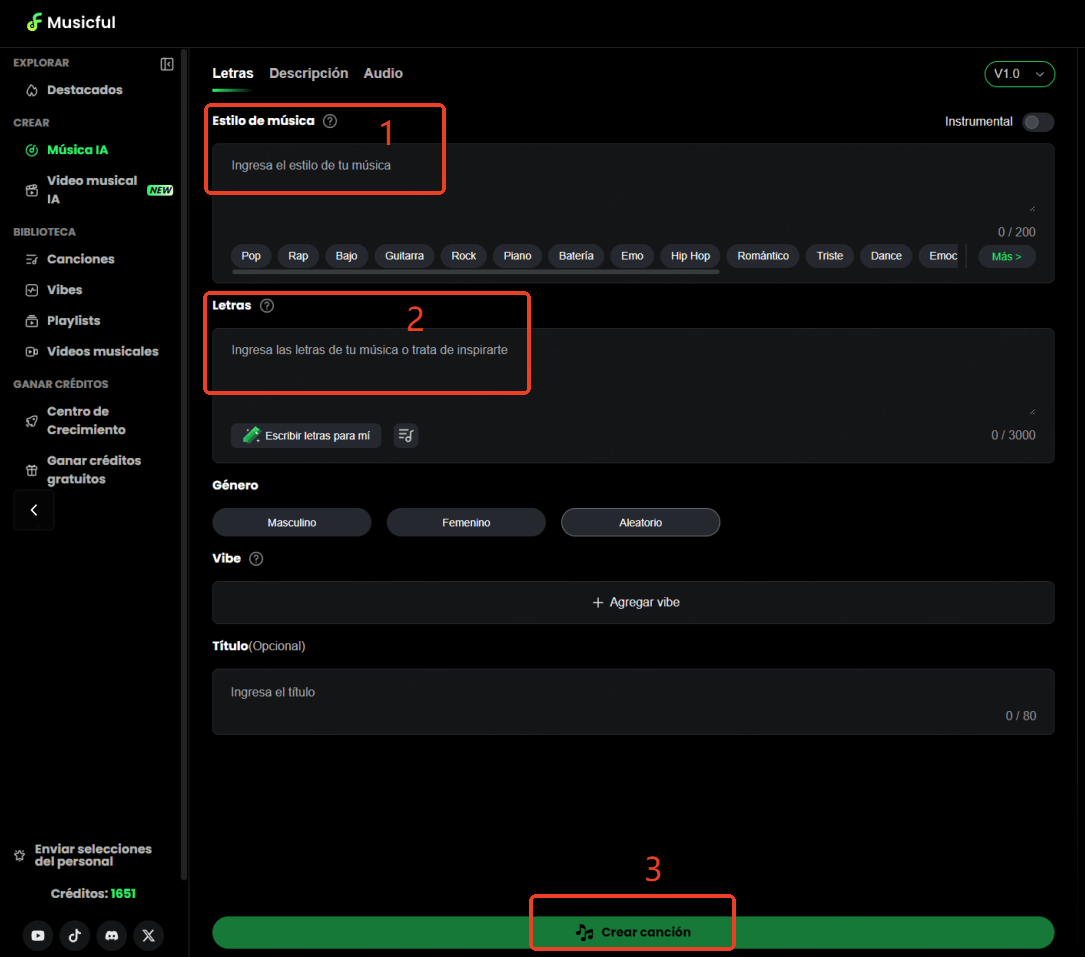This screenshot has height=957, width=1085.
Task: Switch to the Descripción tab
Action: (308, 73)
